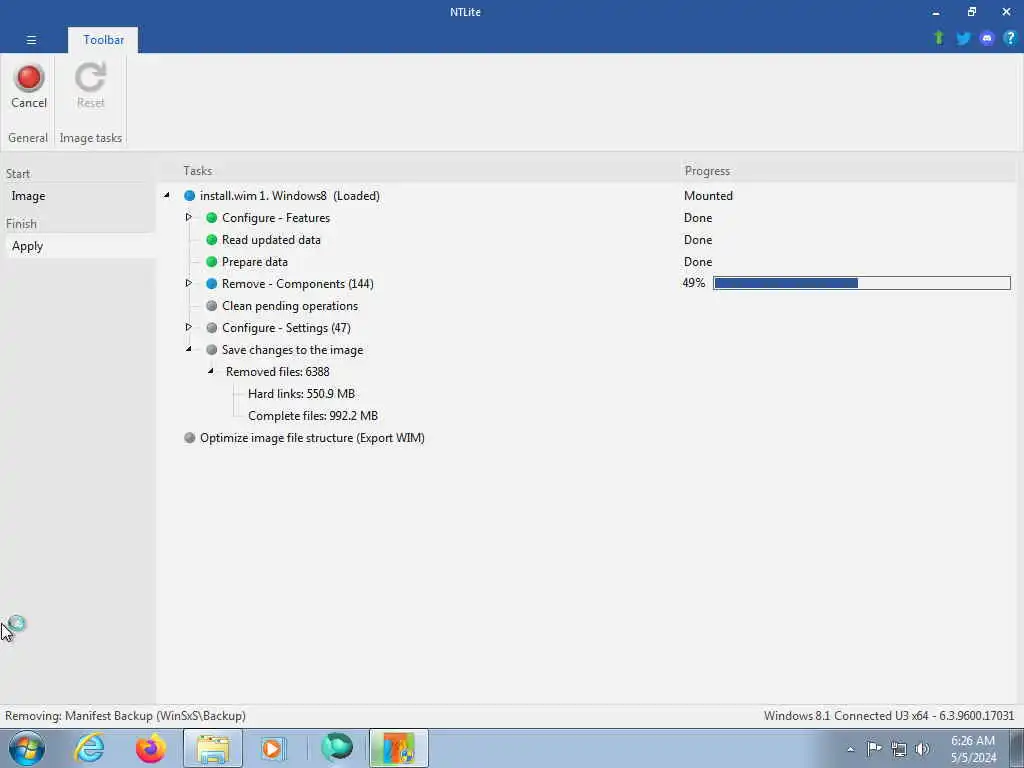Viewport: 1024px width, 768px height.
Task: Open File Explorer from taskbar
Action: click(213, 748)
